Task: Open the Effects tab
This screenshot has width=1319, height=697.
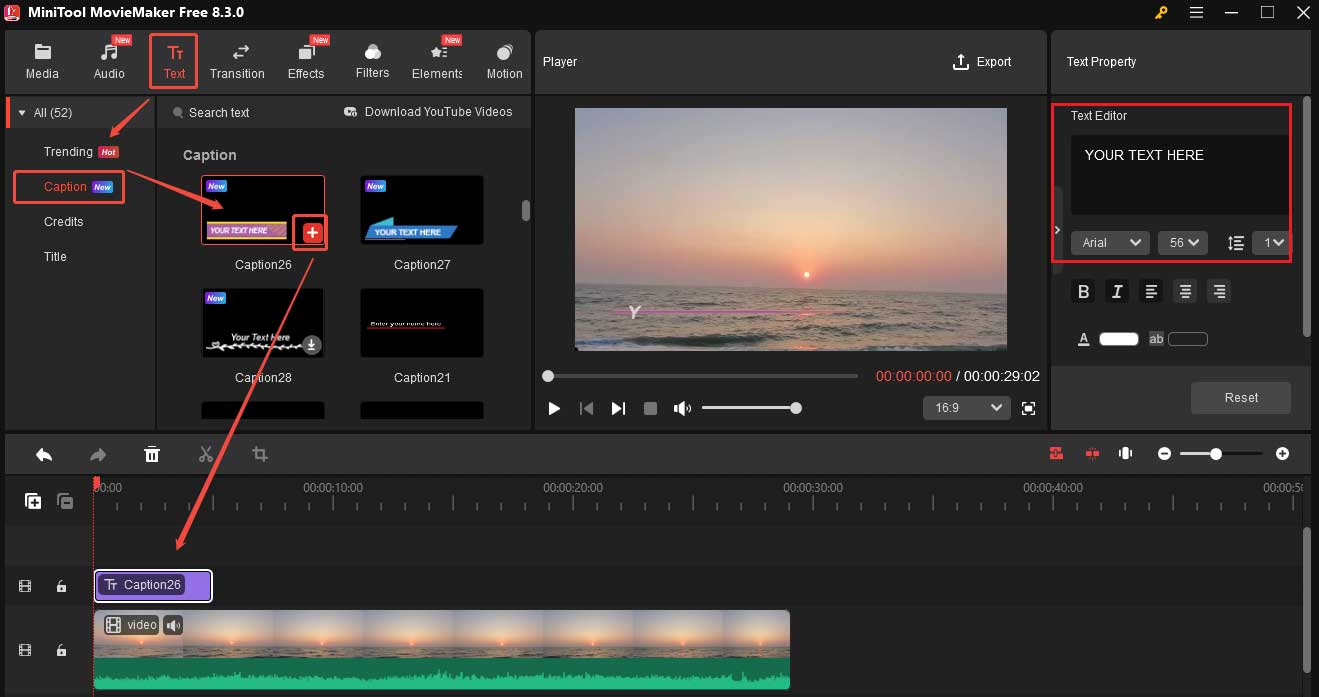Action: [x=306, y=61]
